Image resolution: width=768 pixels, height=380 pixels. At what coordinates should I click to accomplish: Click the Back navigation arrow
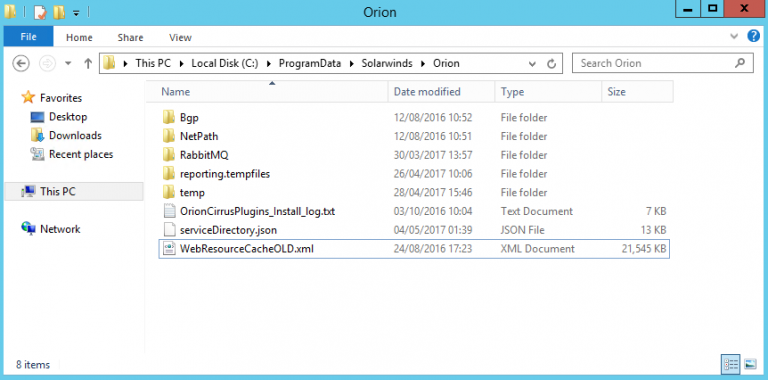pos(21,63)
